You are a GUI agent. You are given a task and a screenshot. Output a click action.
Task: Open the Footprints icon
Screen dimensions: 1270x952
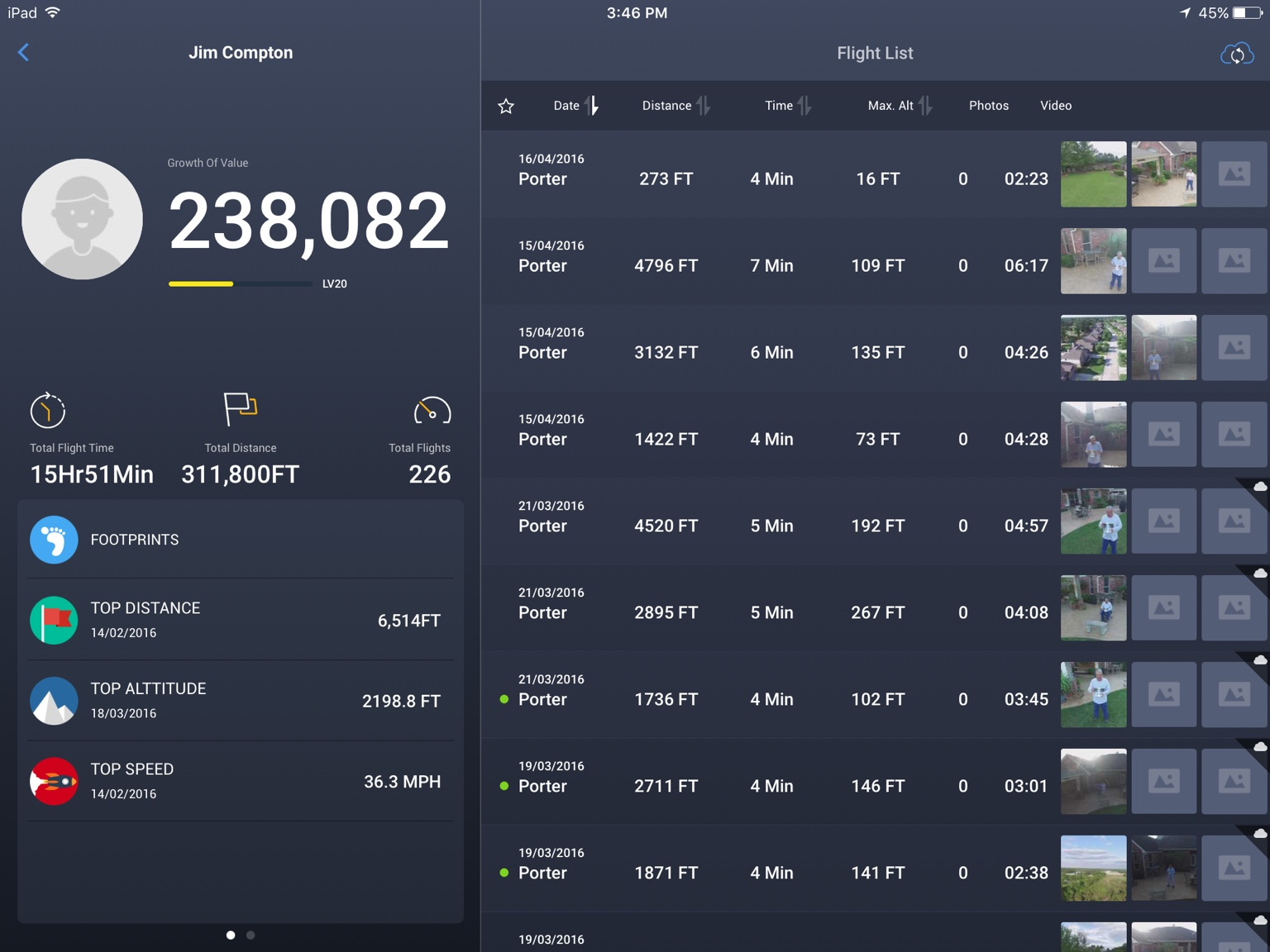[54, 540]
